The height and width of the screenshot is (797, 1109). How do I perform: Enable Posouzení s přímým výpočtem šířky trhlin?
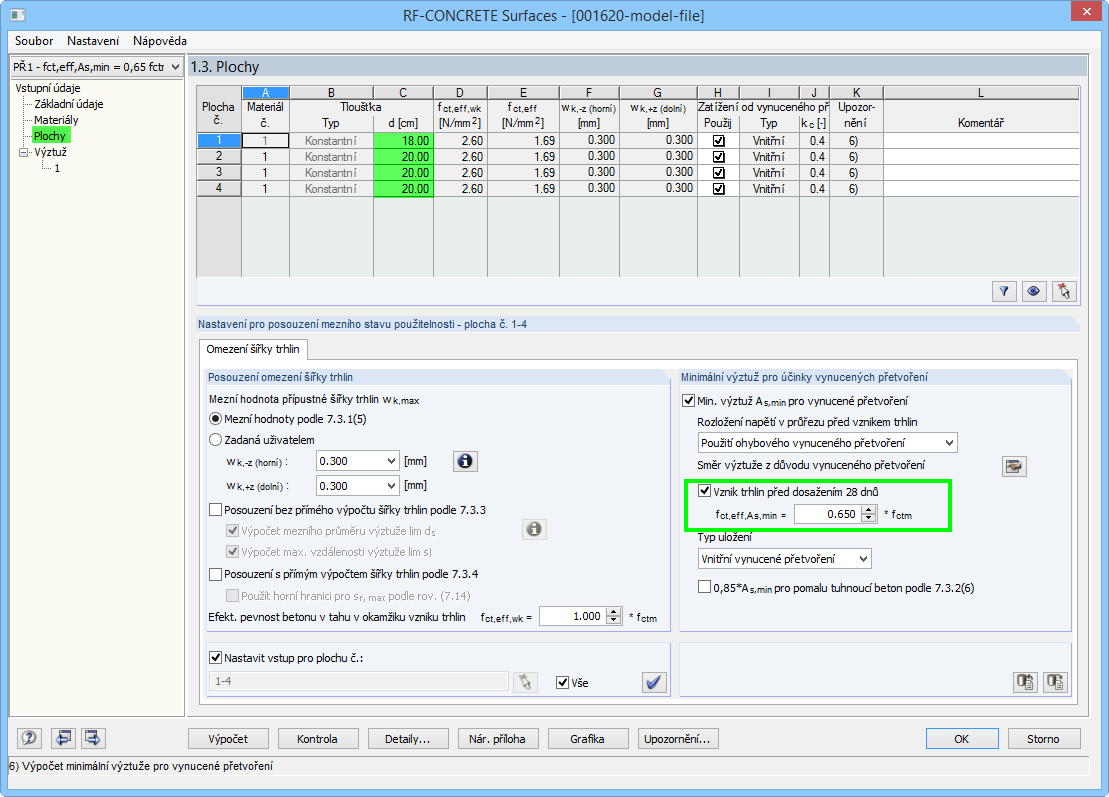216,574
